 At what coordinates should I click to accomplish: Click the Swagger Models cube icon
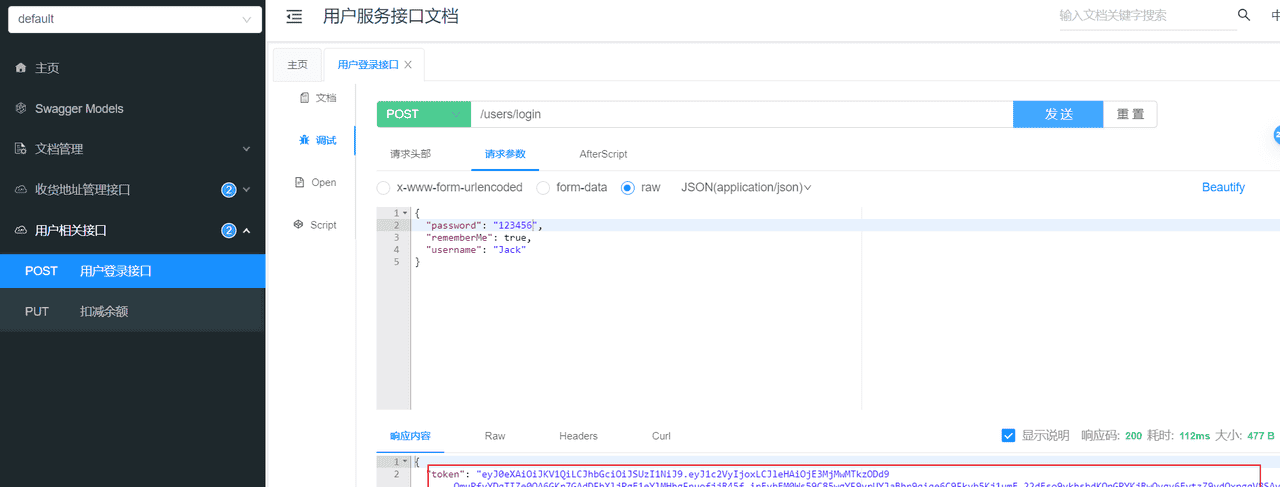point(20,109)
